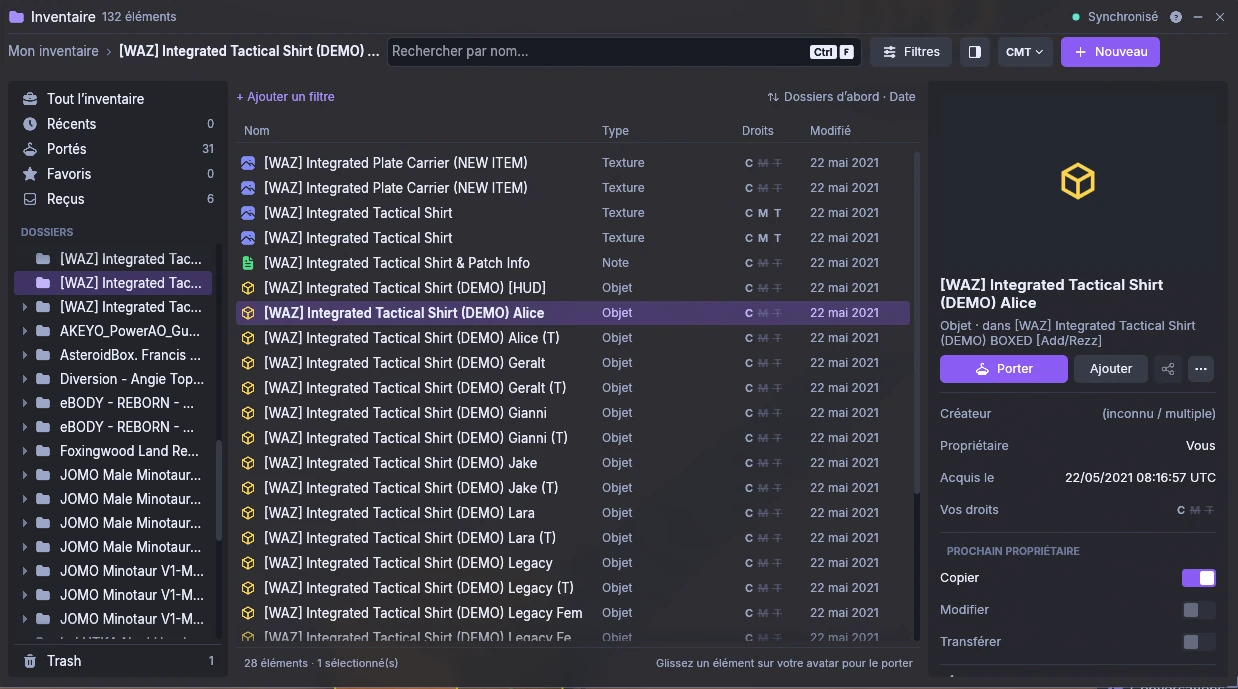Click the + Ajouter un filtre link
1238x689 pixels.
pyautogui.click(x=285, y=97)
